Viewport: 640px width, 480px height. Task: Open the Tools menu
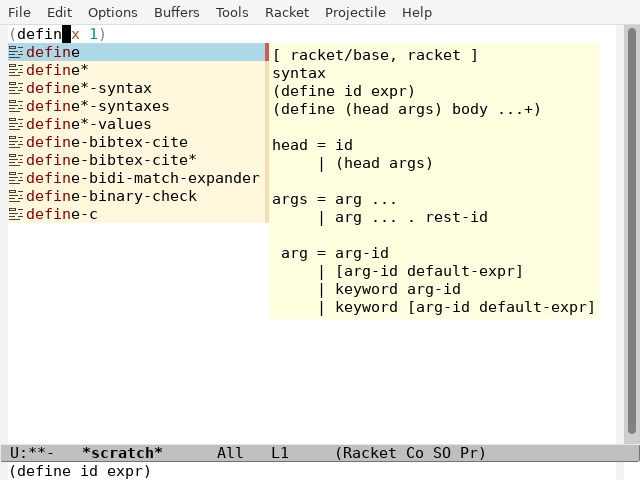click(x=232, y=12)
